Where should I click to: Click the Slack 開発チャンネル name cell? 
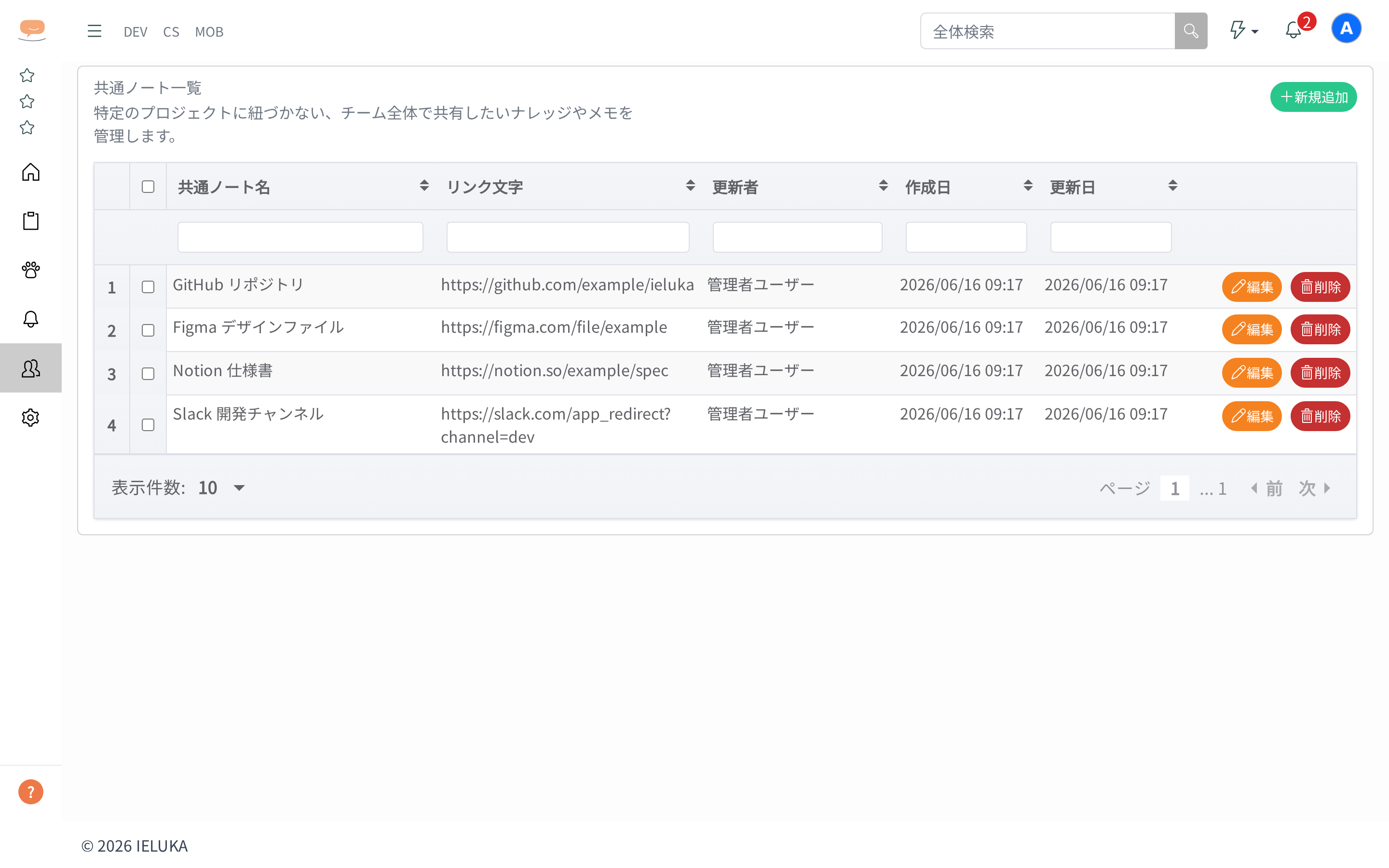click(x=248, y=414)
